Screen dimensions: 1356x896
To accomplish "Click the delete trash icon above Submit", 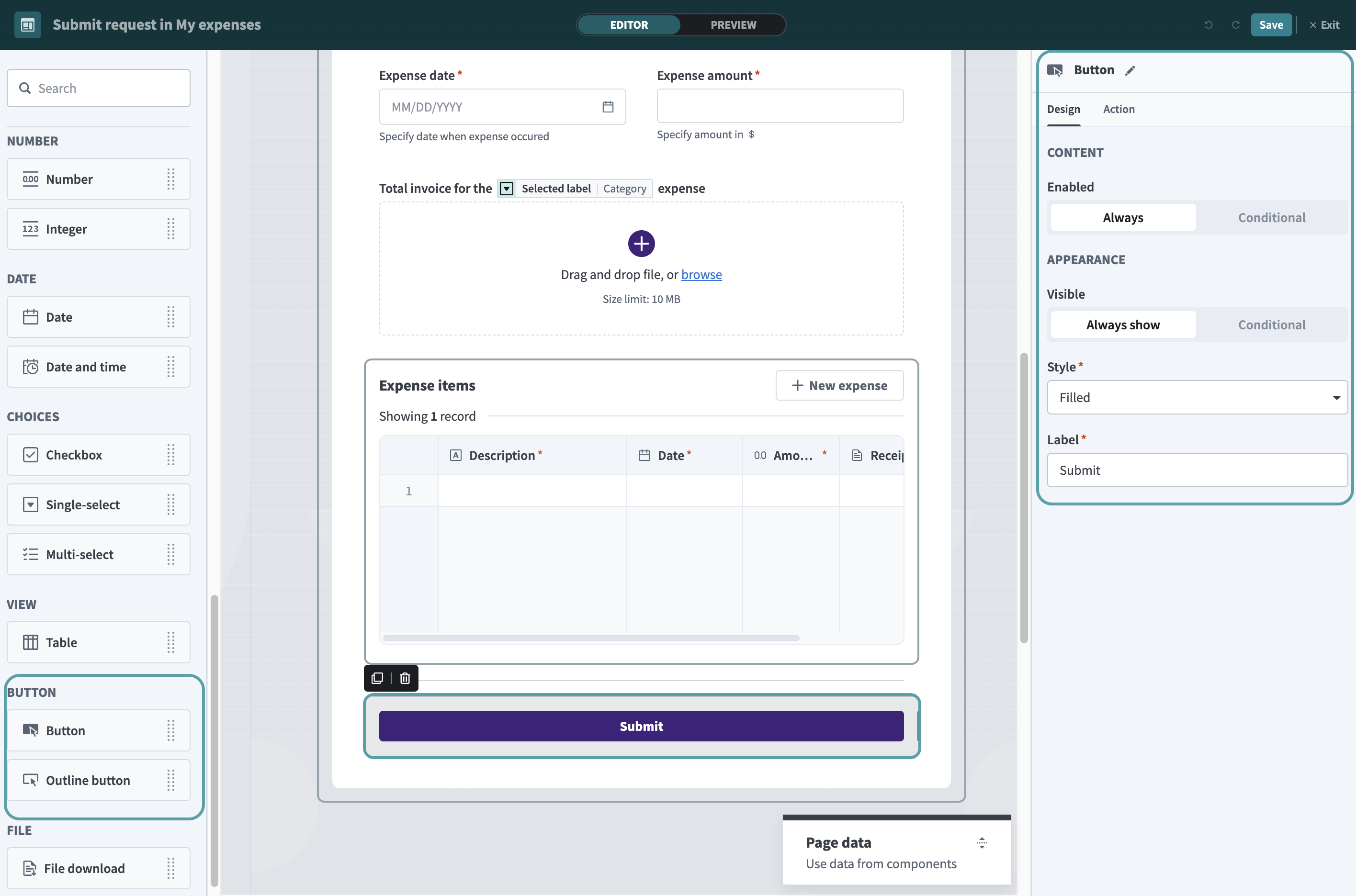I will point(405,678).
